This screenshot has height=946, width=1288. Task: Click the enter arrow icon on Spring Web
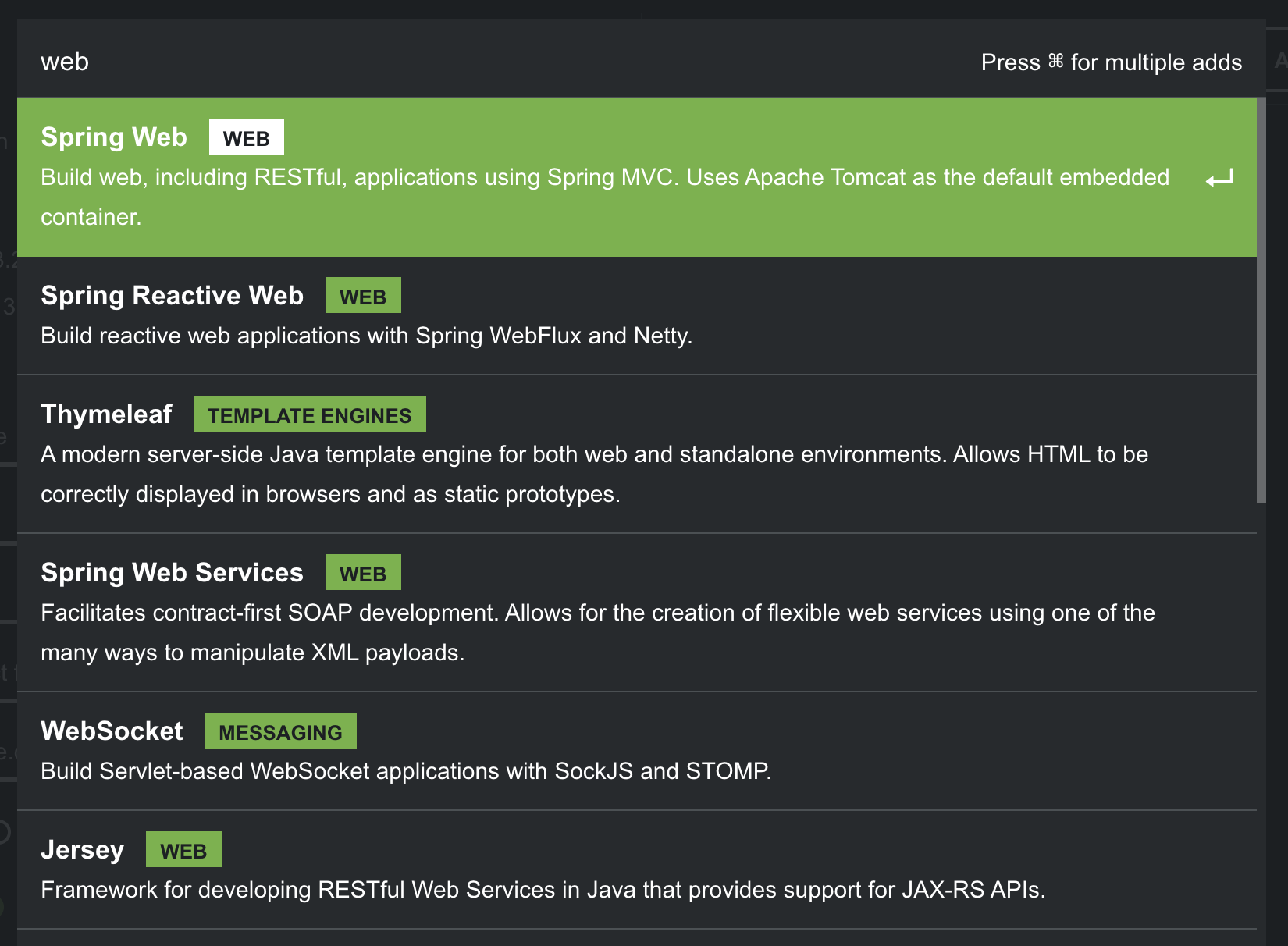[1219, 179]
